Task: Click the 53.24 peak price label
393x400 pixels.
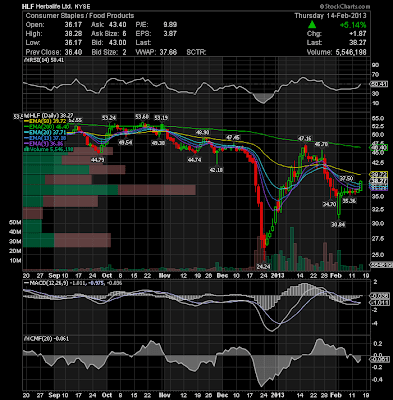Action: (x=109, y=118)
